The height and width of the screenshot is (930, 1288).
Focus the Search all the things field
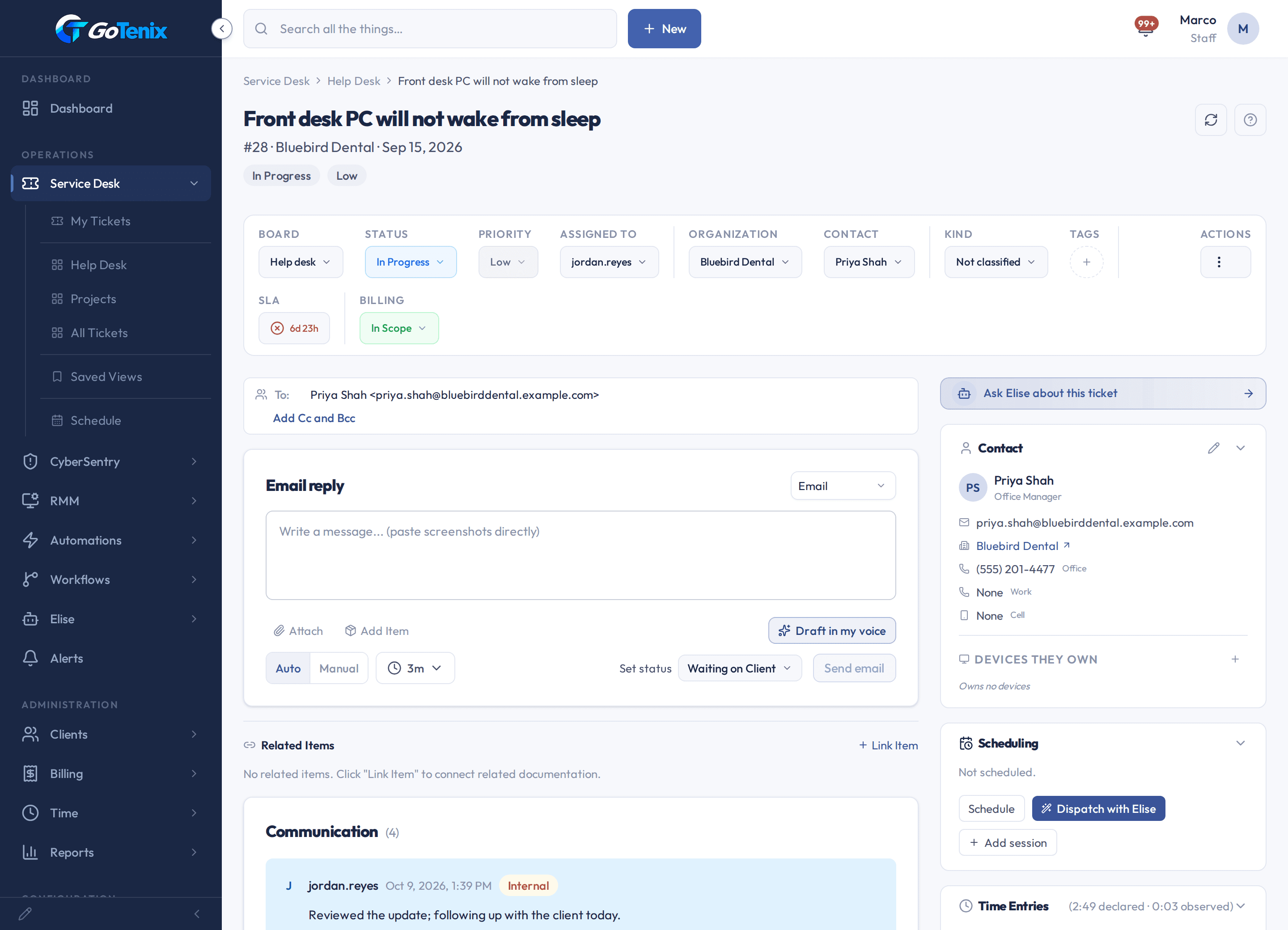pyautogui.click(x=430, y=28)
